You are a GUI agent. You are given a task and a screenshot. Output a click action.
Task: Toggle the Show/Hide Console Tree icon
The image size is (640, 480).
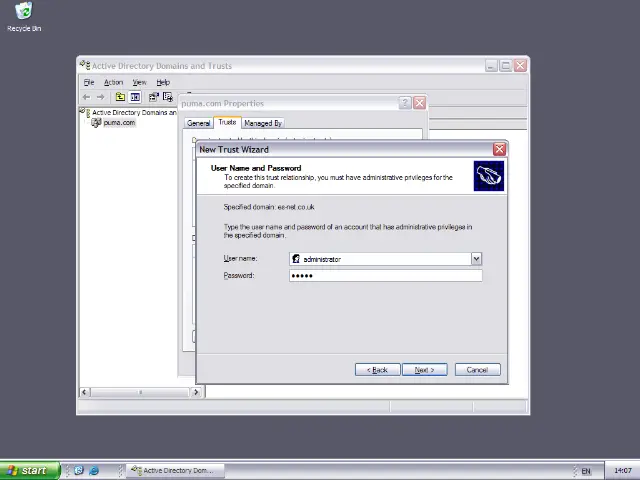click(135, 97)
